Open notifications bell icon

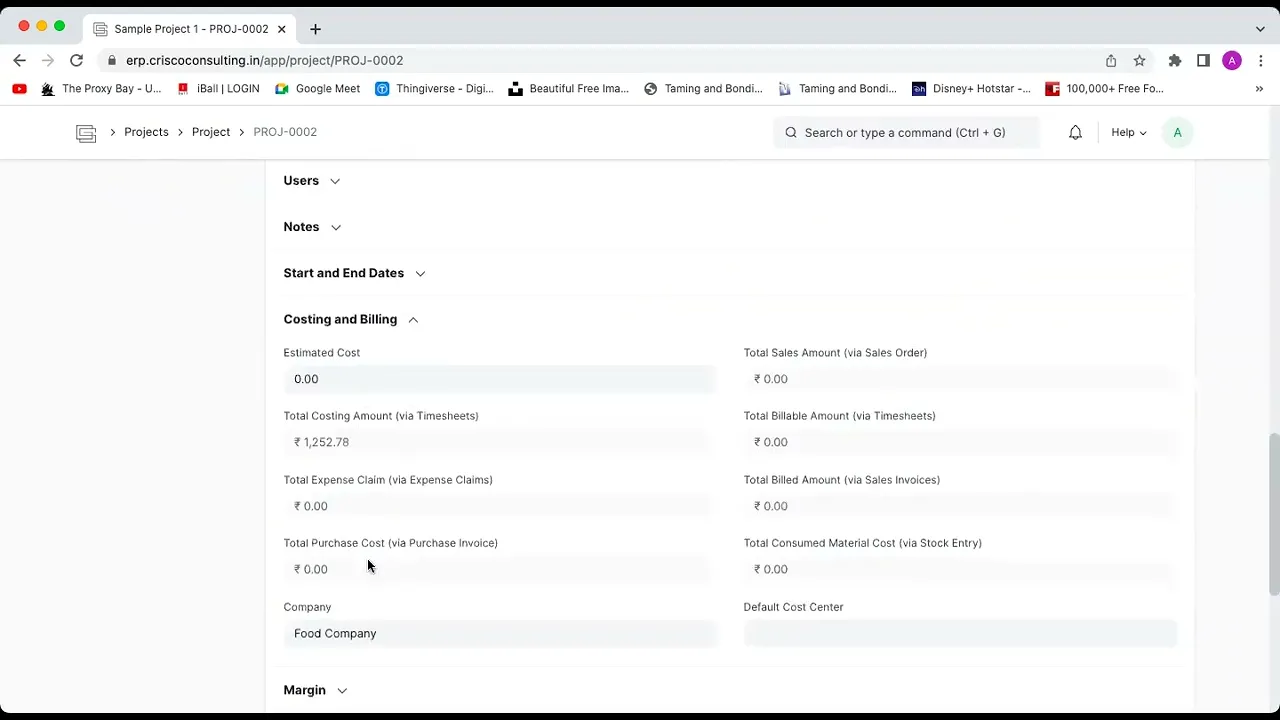(1075, 132)
